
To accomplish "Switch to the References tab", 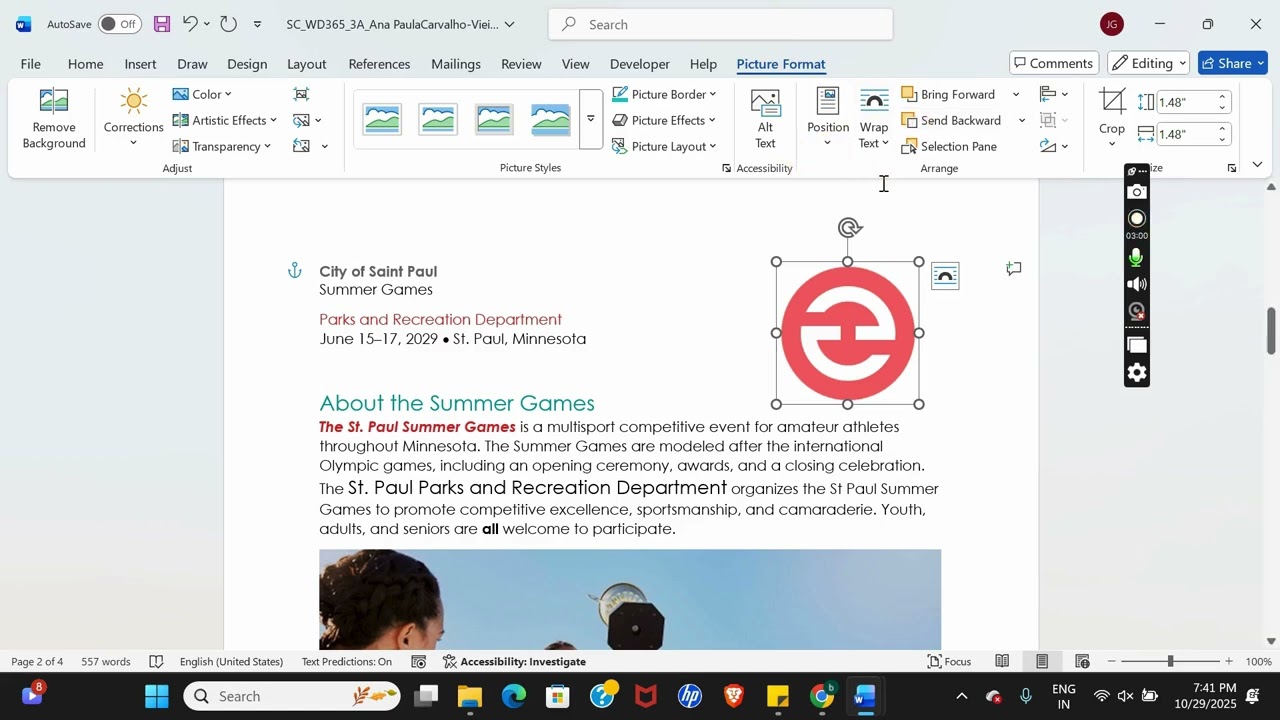I will [x=379, y=64].
